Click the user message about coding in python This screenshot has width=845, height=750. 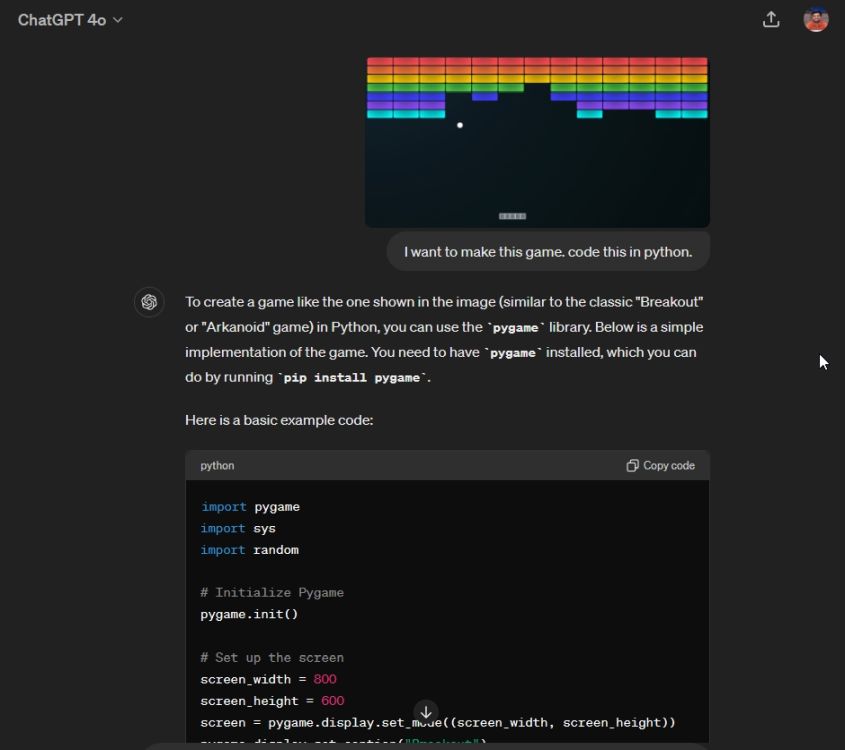click(x=548, y=252)
